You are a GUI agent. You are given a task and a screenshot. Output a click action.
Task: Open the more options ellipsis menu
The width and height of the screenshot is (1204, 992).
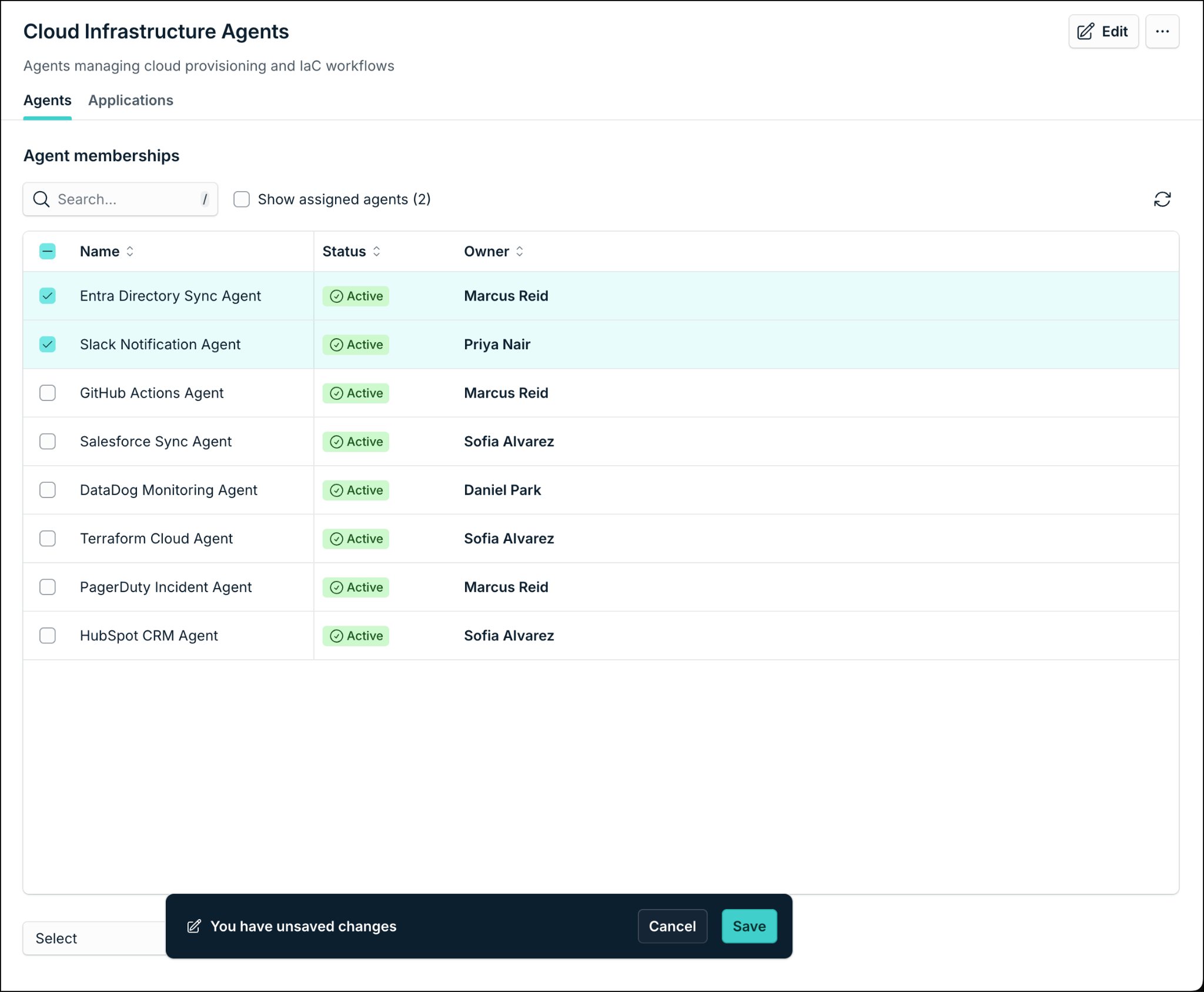1162,32
